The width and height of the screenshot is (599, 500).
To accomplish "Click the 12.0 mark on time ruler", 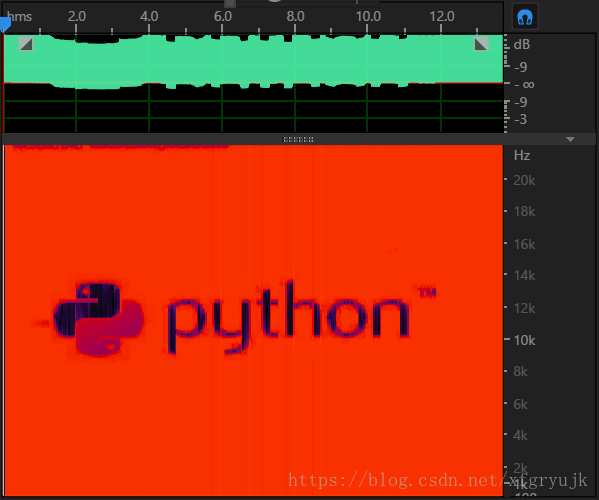I will 442,16.
